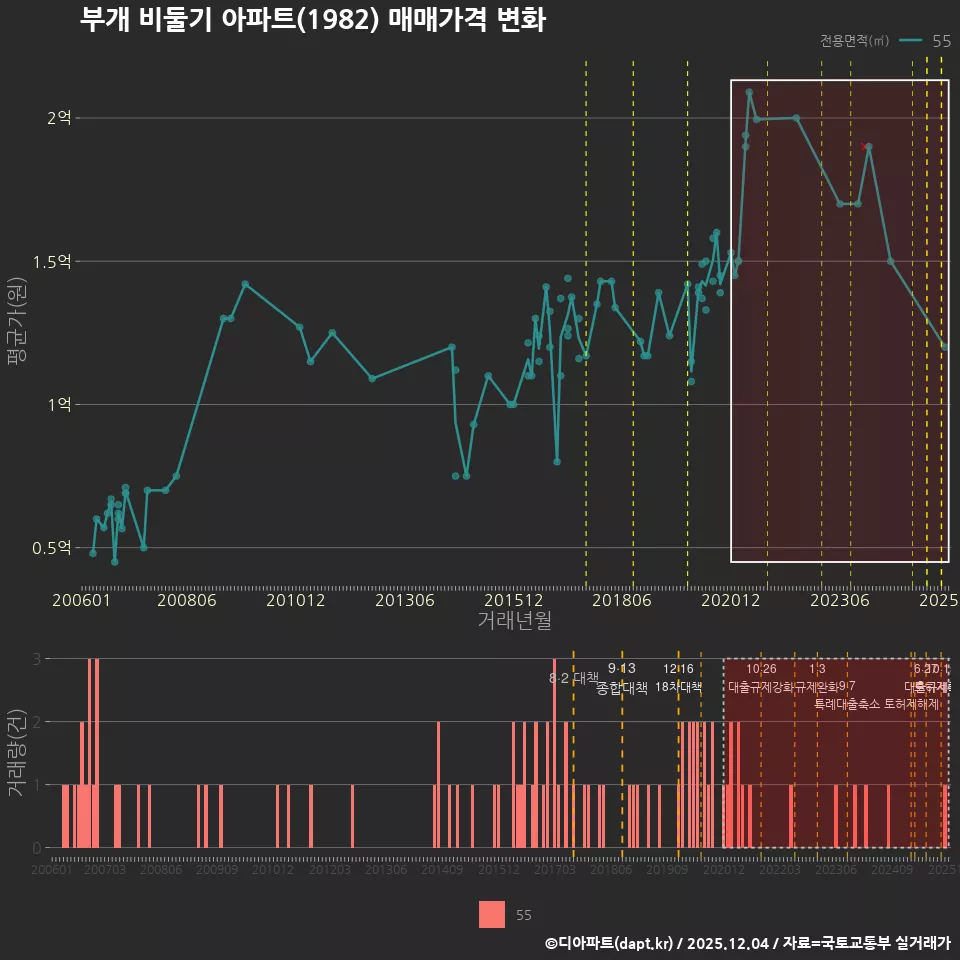This screenshot has width=960, height=960.
Task: Select the 12·16 18차대책 annotation
Action: pyautogui.click(x=679, y=678)
